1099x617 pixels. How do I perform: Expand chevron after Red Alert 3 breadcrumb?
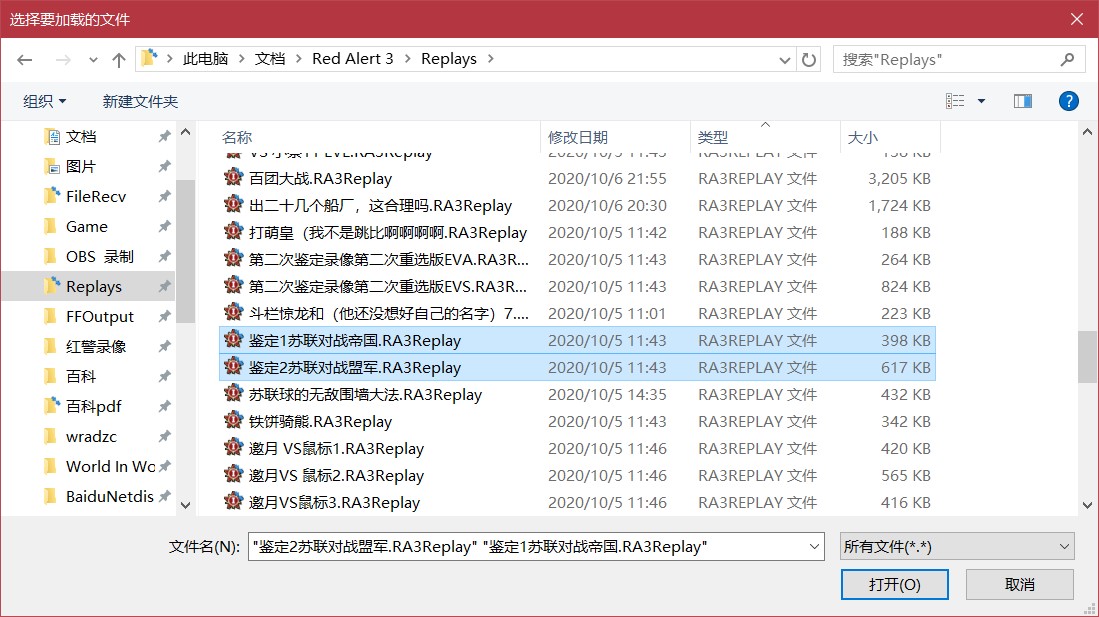coord(407,59)
